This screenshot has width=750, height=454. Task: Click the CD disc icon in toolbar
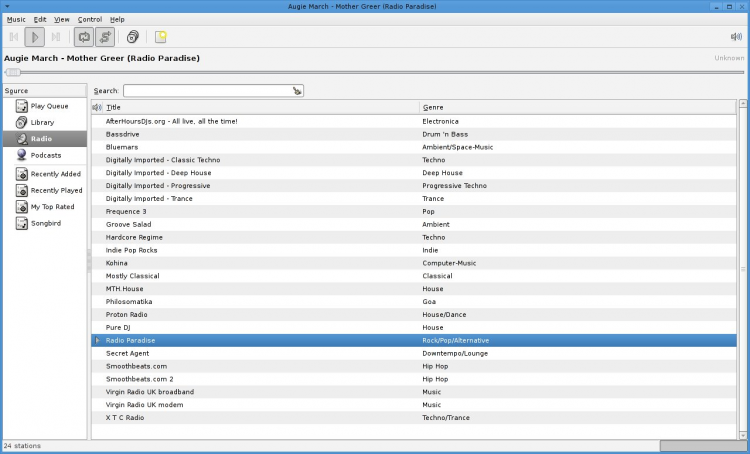tap(132, 37)
